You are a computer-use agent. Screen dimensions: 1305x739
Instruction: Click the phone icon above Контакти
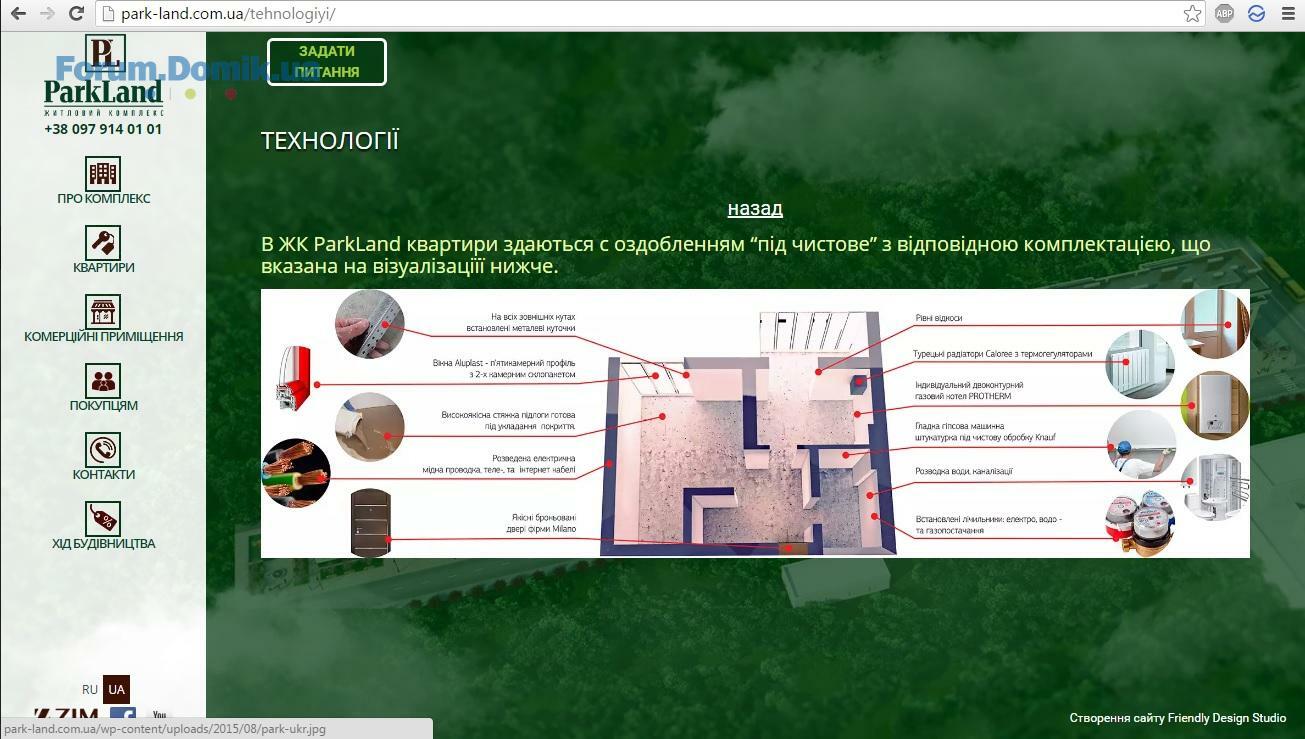(x=103, y=449)
